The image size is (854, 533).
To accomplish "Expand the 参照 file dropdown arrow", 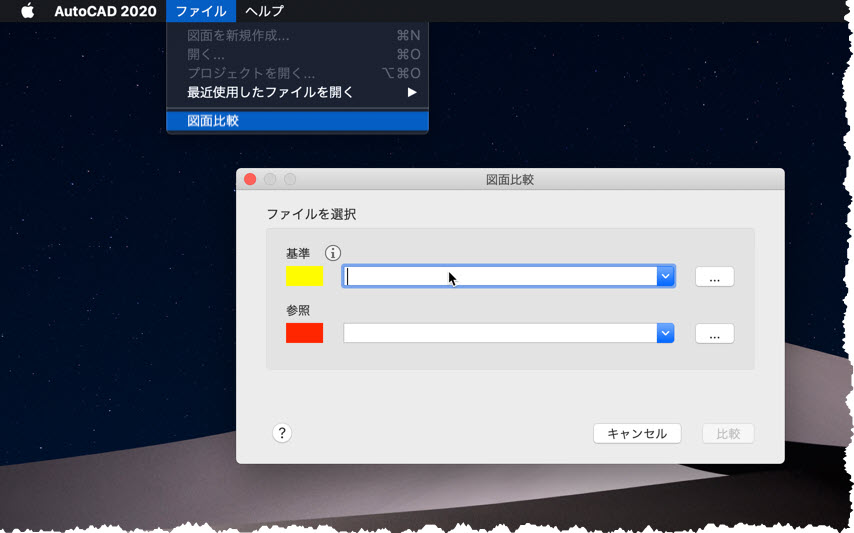I will pyautogui.click(x=666, y=333).
